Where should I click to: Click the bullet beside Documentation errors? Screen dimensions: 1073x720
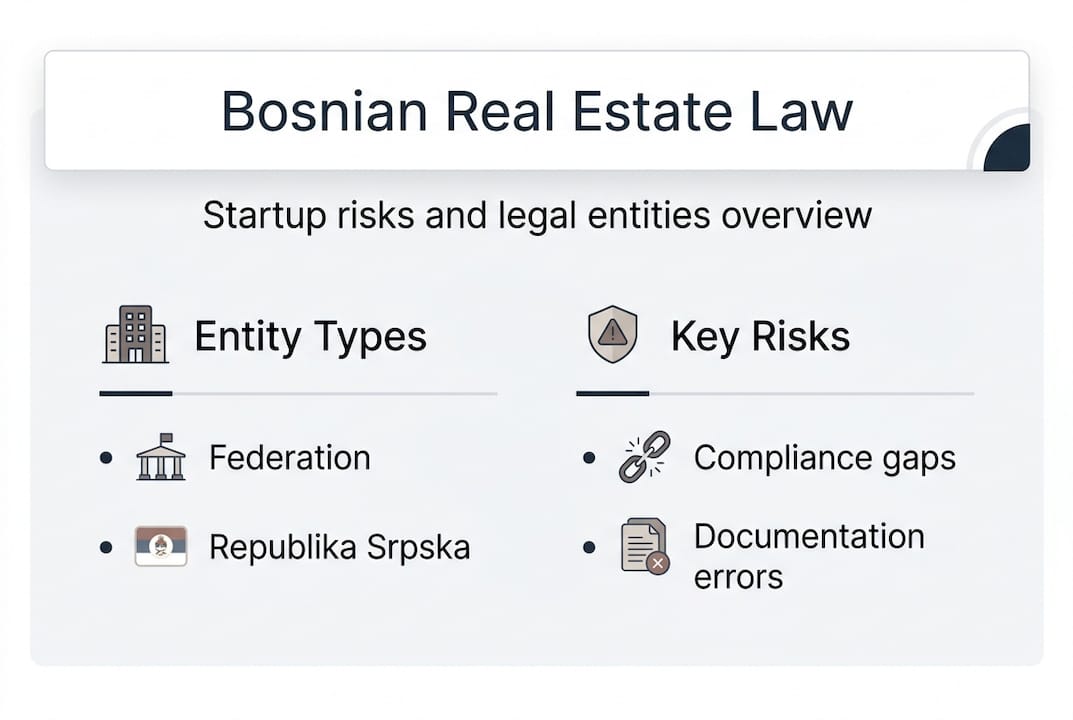[x=590, y=548]
